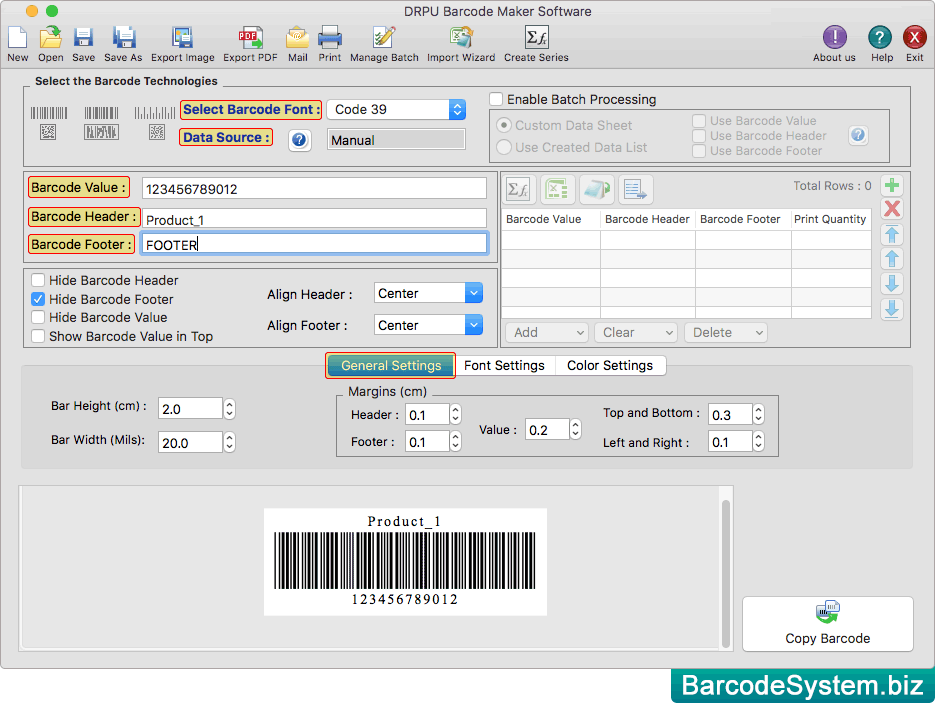Switch to General Settings tab
Viewport: 935px width, 703px height.
[x=391, y=366]
